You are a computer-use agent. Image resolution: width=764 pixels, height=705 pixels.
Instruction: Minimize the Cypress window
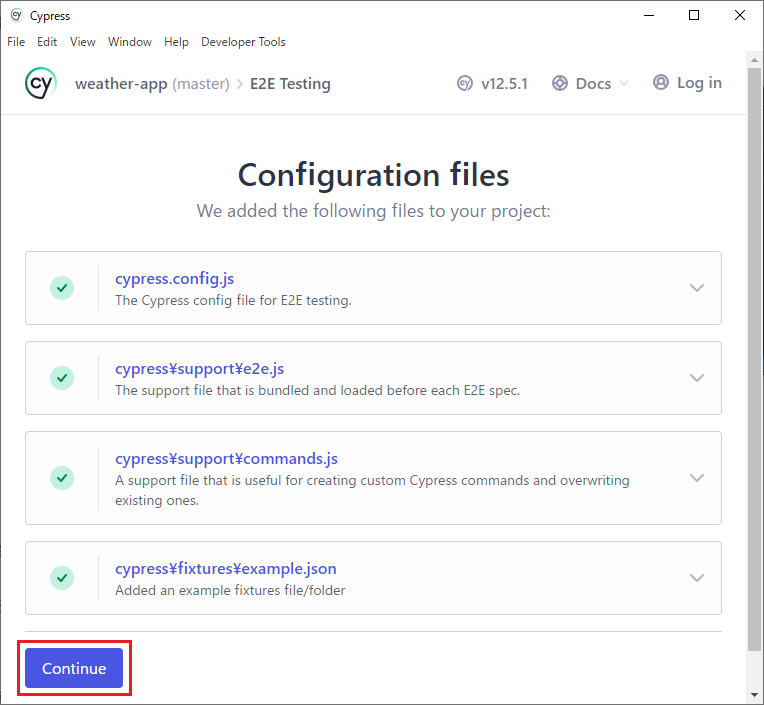[x=649, y=16]
